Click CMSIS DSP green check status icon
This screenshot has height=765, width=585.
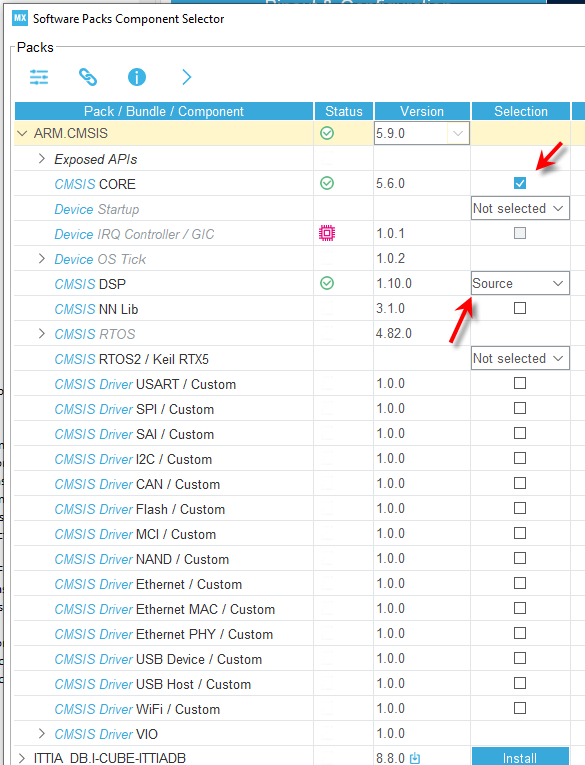327,283
